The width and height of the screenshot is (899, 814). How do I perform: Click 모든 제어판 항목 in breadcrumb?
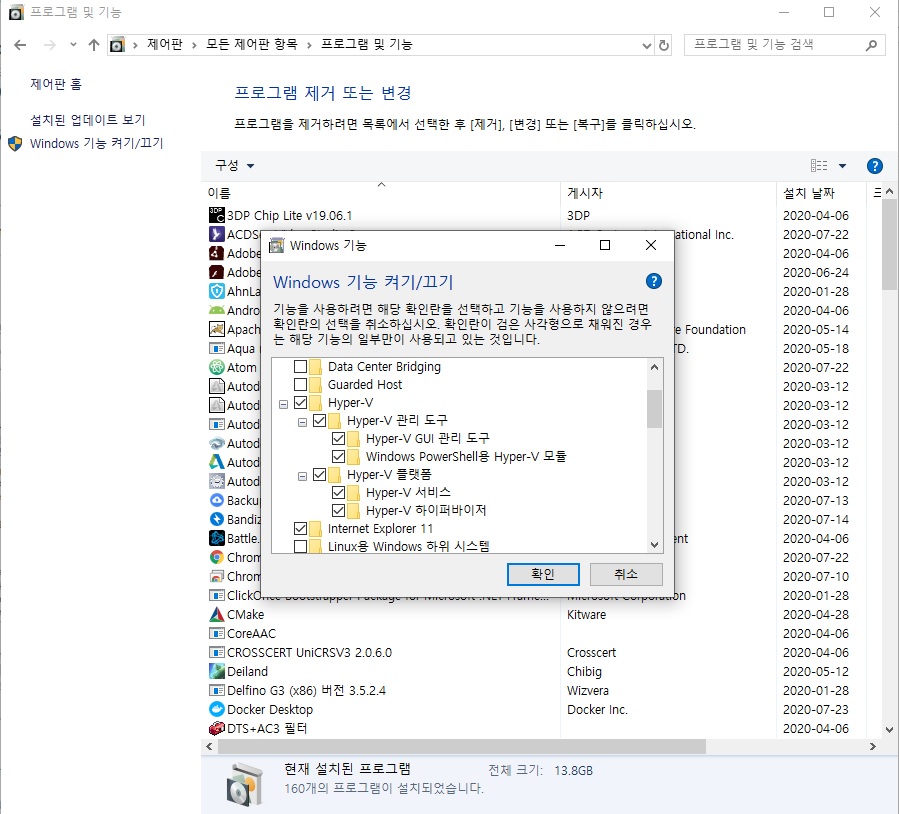coord(252,44)
